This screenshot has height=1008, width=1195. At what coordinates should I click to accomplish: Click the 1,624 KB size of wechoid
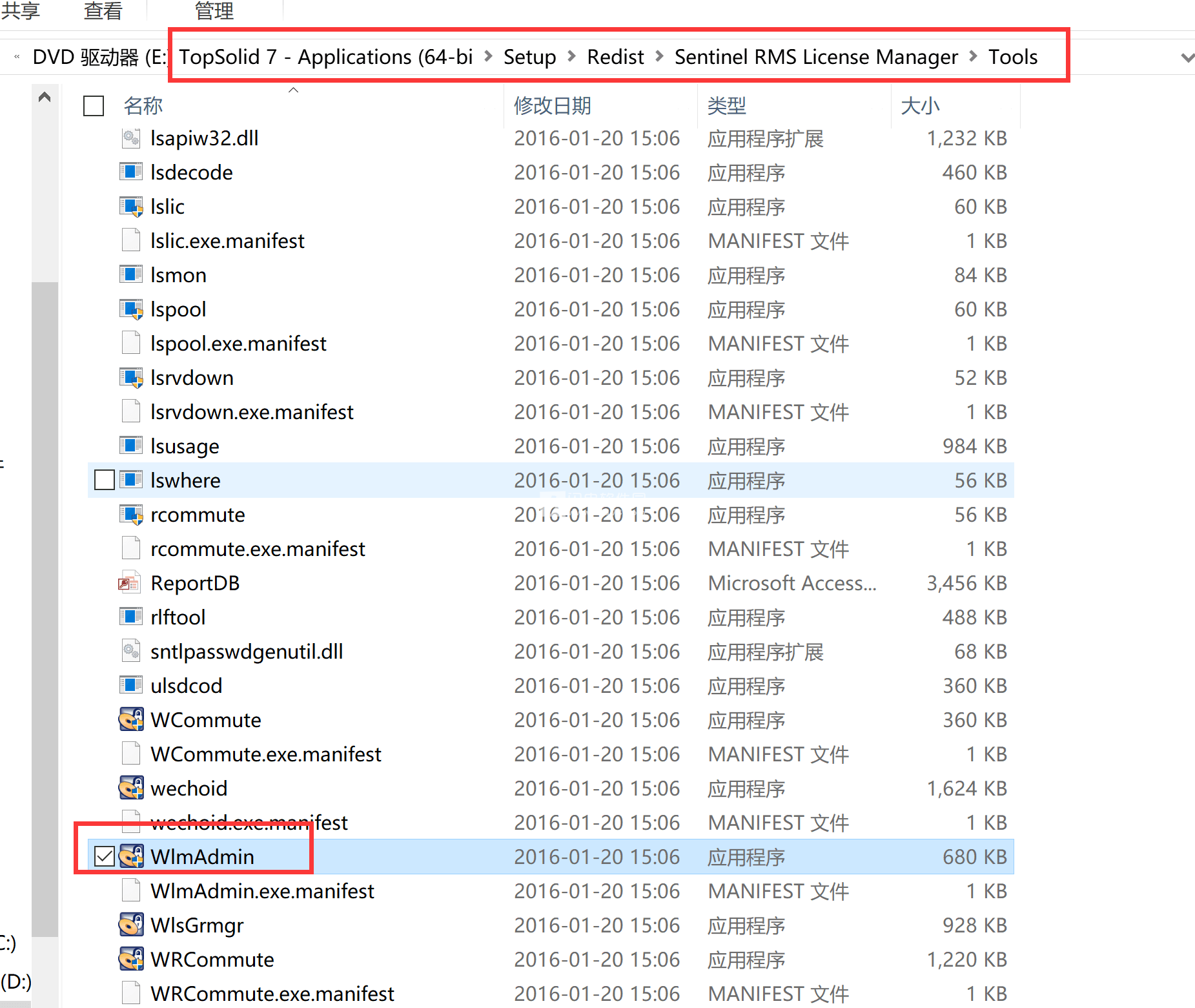966,788
